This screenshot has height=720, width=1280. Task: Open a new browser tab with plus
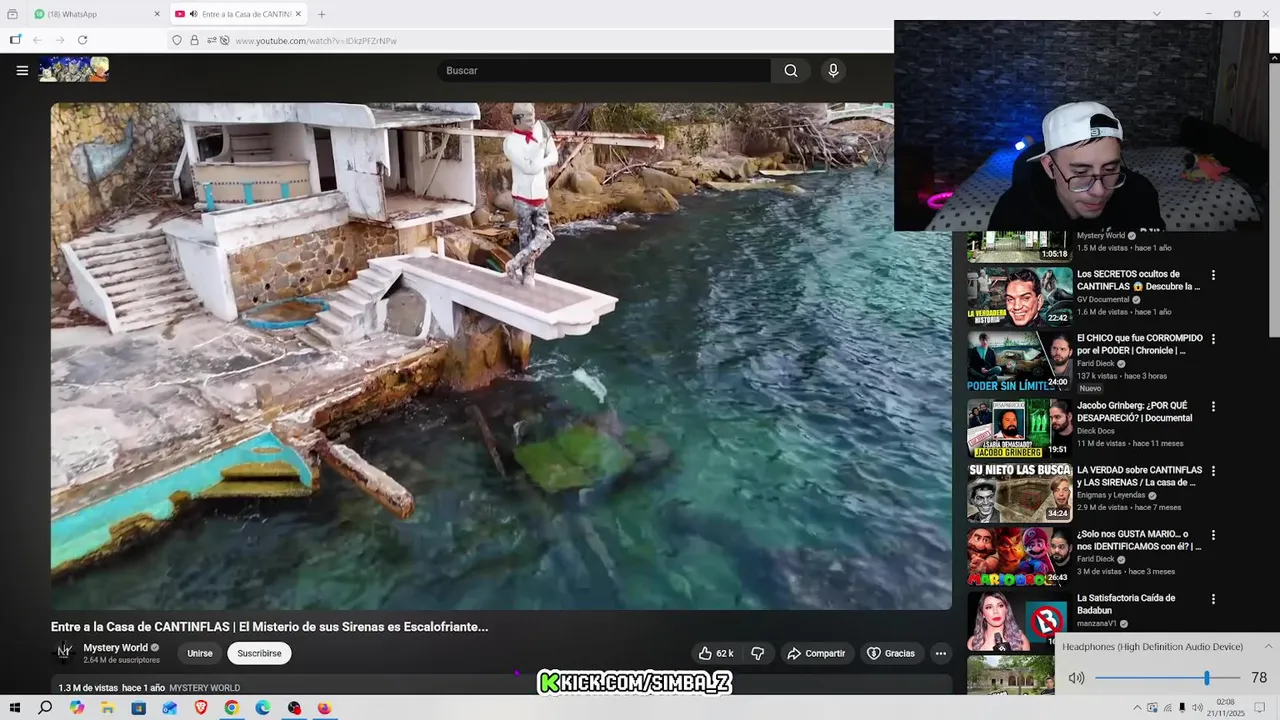(x=321, y=14)
